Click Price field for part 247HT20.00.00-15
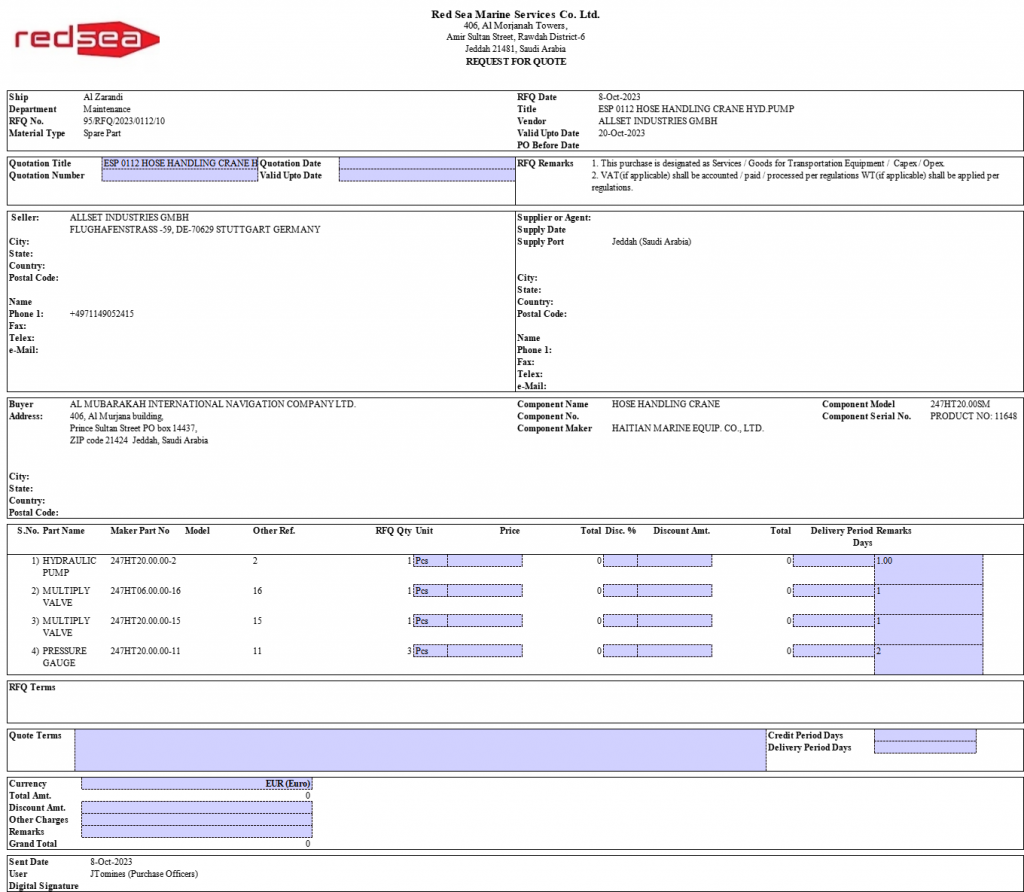Viewport: 1024px width, 892px height. pos(485,621)
